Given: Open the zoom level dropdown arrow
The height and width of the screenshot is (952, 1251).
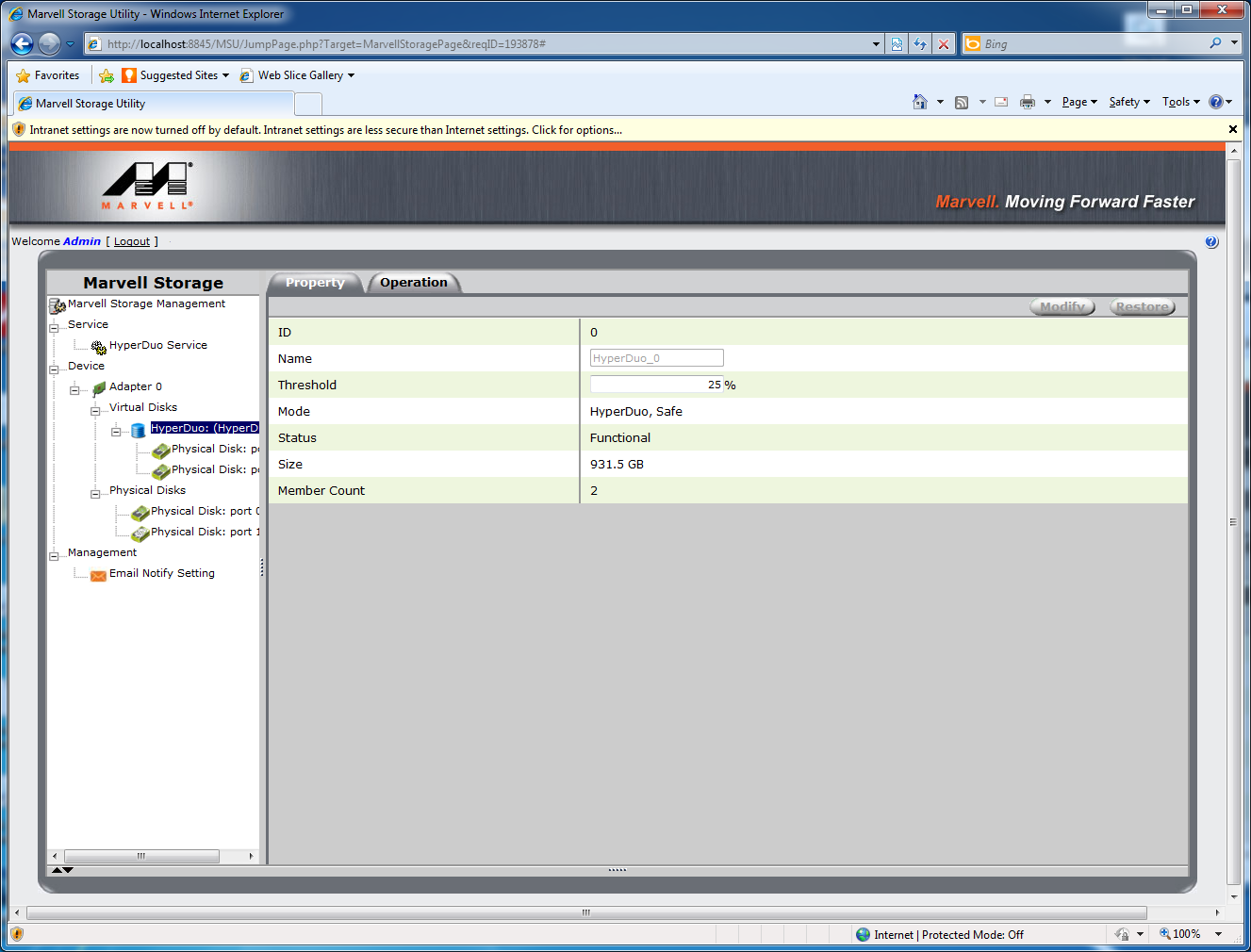Looking at the screenshot, I should click(1219, 934).
